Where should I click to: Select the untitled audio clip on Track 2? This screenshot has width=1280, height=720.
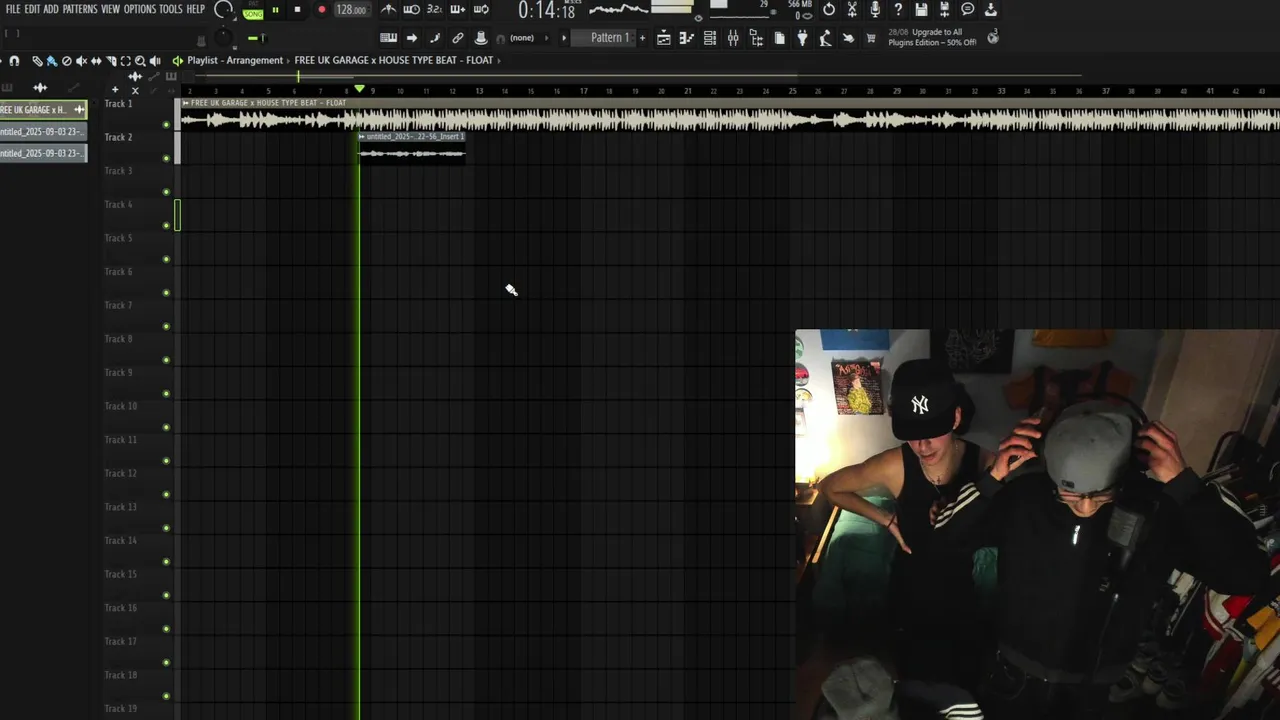[x=412, y=148]
